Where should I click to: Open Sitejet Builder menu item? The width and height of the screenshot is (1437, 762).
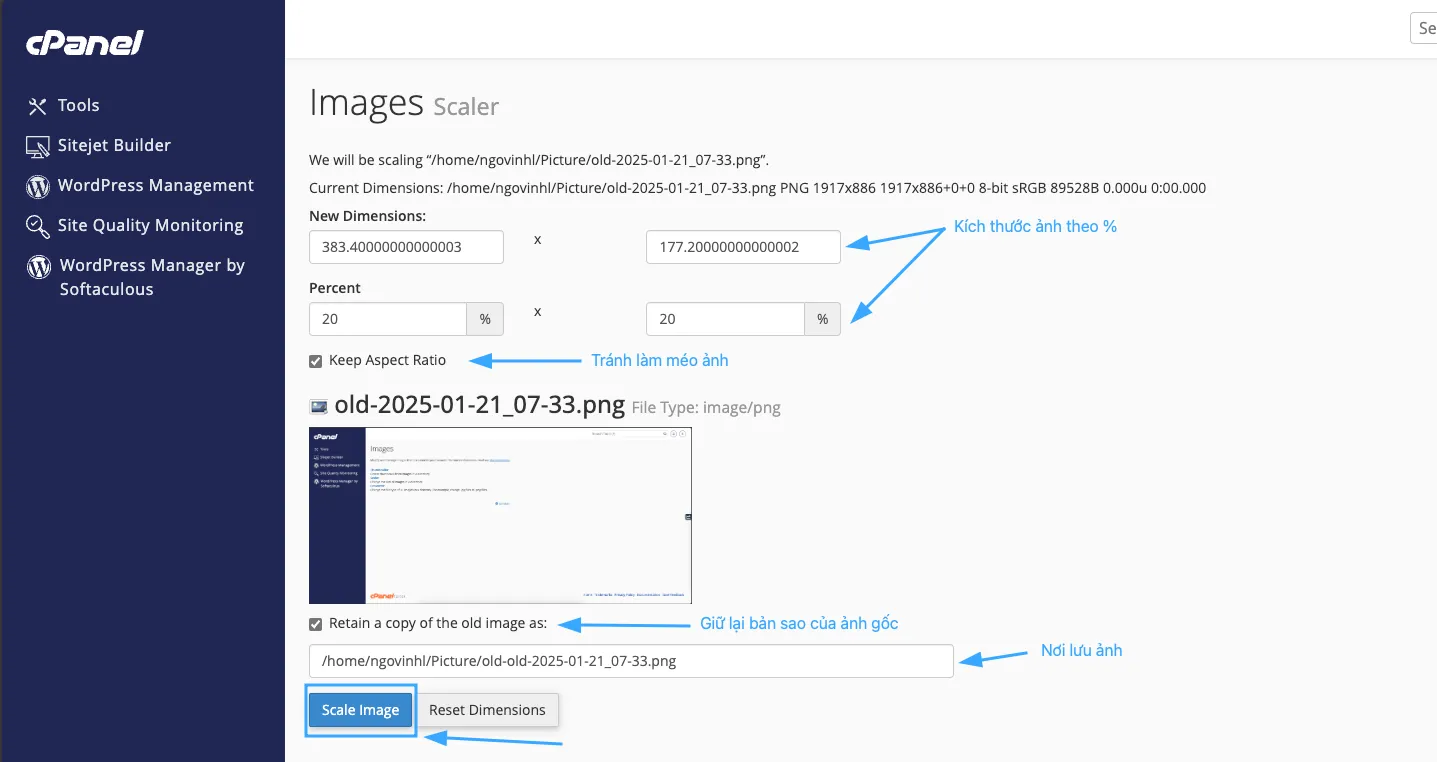point(114,145)
